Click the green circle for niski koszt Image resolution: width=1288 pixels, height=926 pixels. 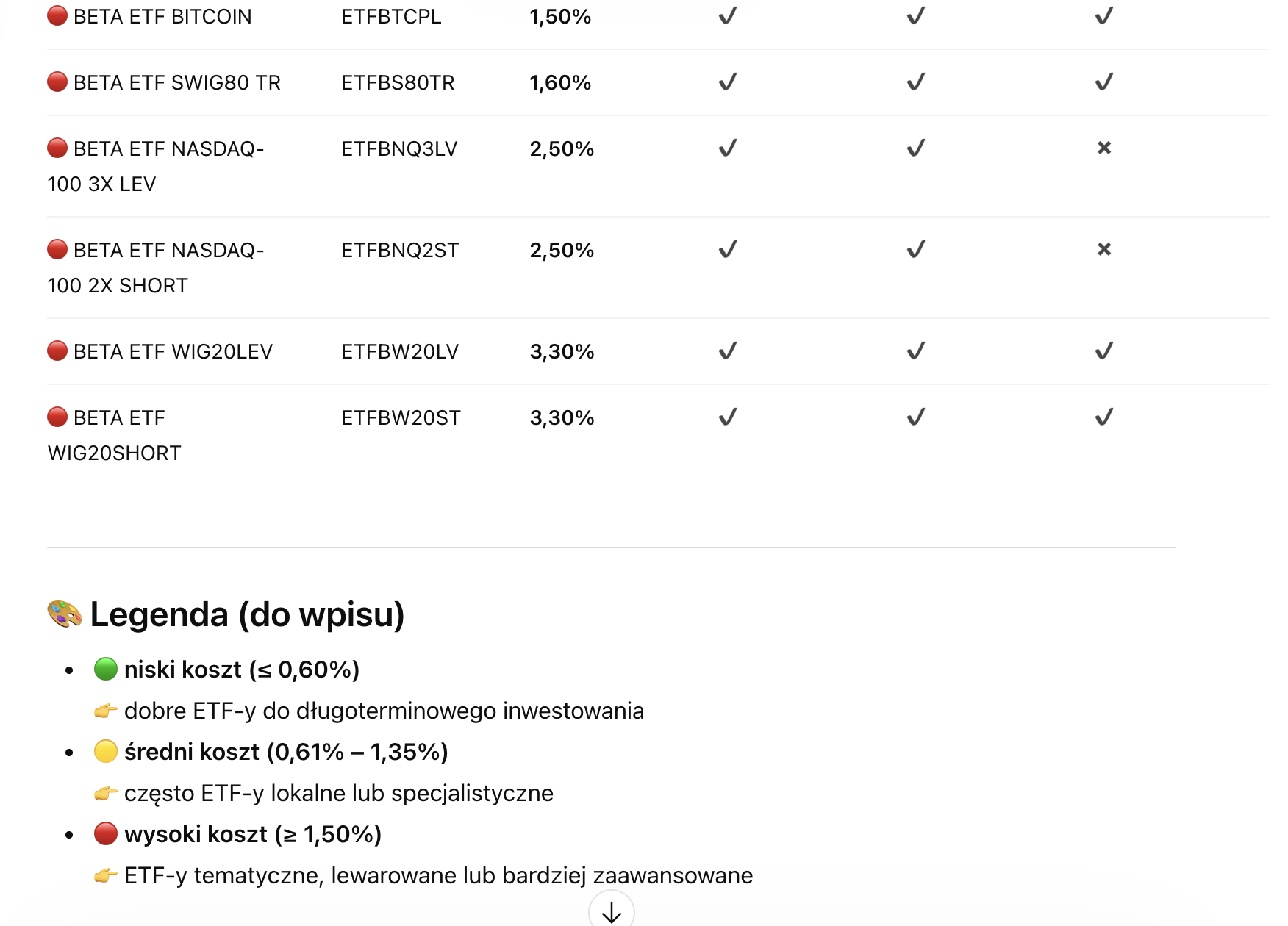coord(106,670)
